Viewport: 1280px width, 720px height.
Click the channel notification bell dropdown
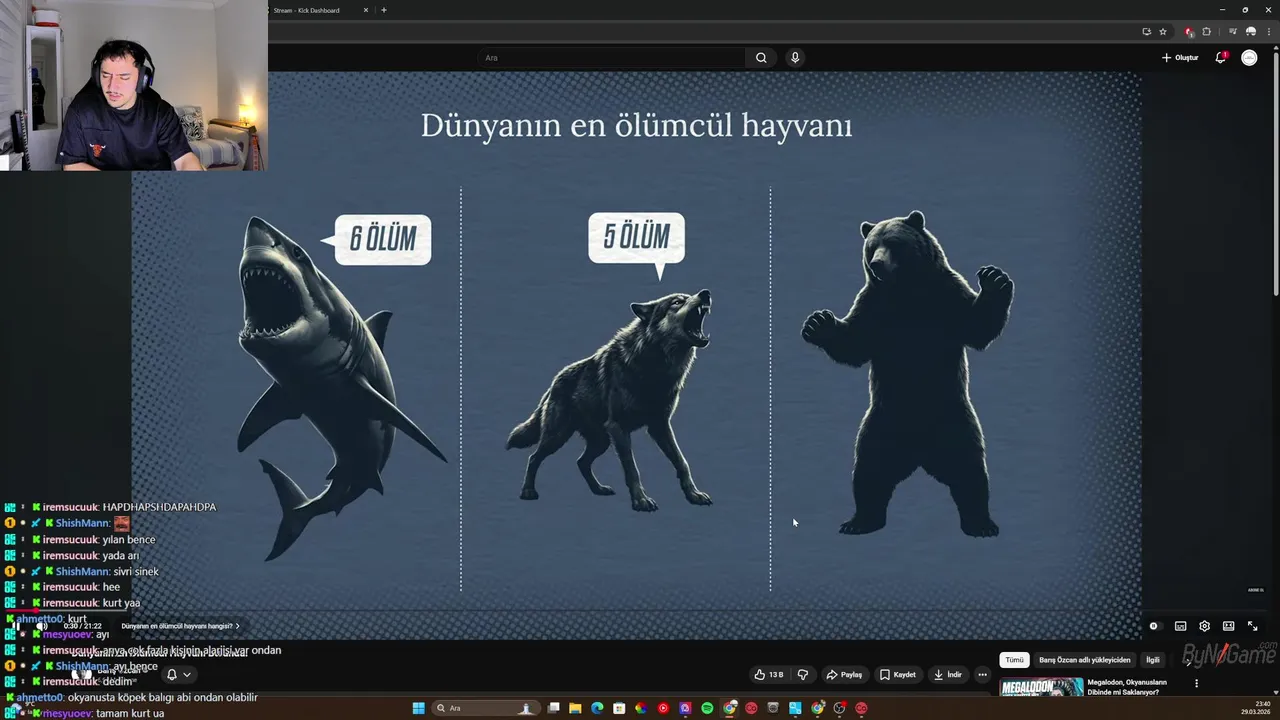[x=178, y=675]
